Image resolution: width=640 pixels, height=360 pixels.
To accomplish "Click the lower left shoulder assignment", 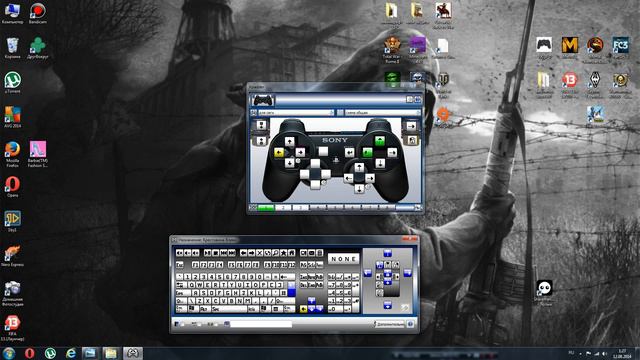I will click(x=261, y=141).
